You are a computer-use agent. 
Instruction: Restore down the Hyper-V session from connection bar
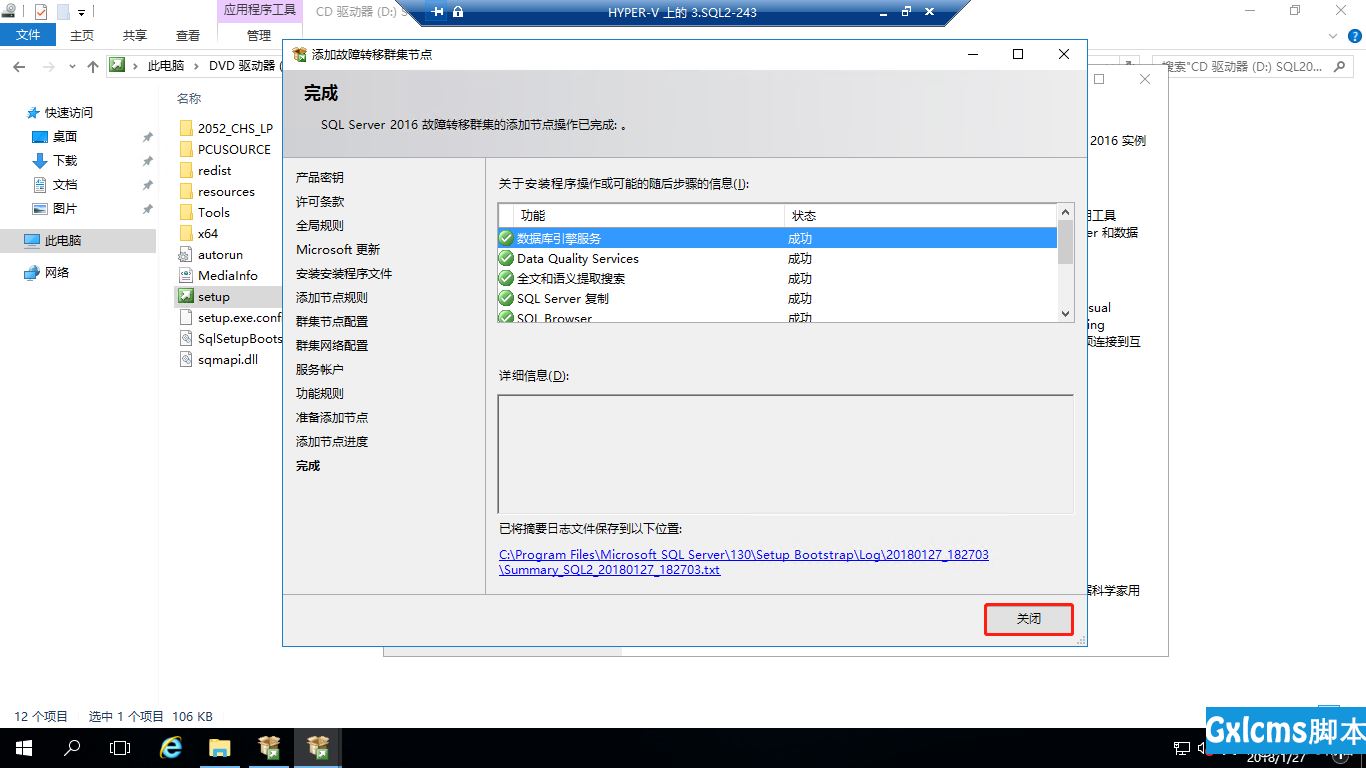click(x=906, y=12)
